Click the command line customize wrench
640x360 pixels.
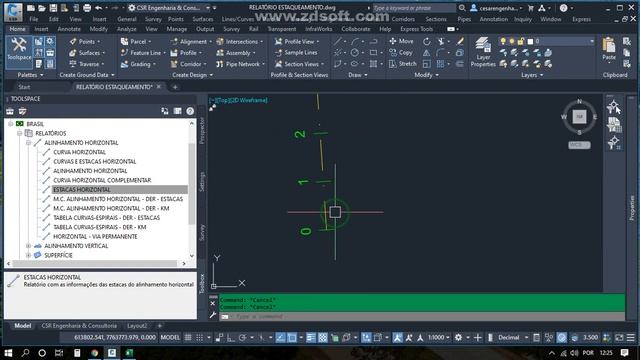click(x=213, y=315)
